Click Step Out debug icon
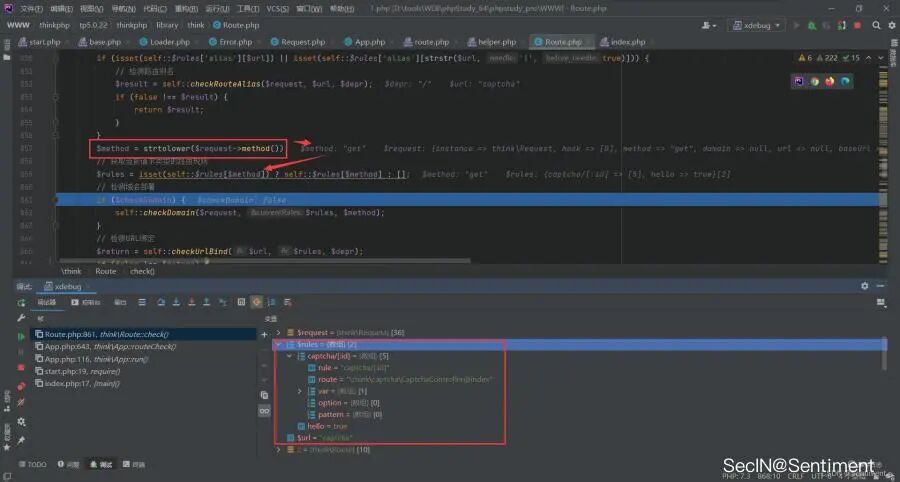900x482 pixels. [207, 302]
